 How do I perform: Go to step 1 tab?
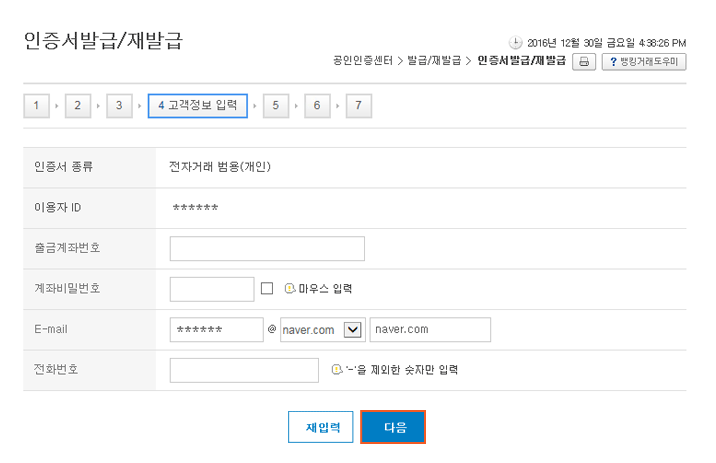coord(36,106)
